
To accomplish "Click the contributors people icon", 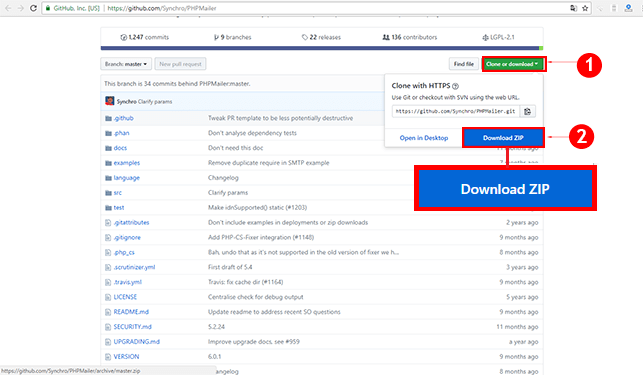I will coord(386,37).
